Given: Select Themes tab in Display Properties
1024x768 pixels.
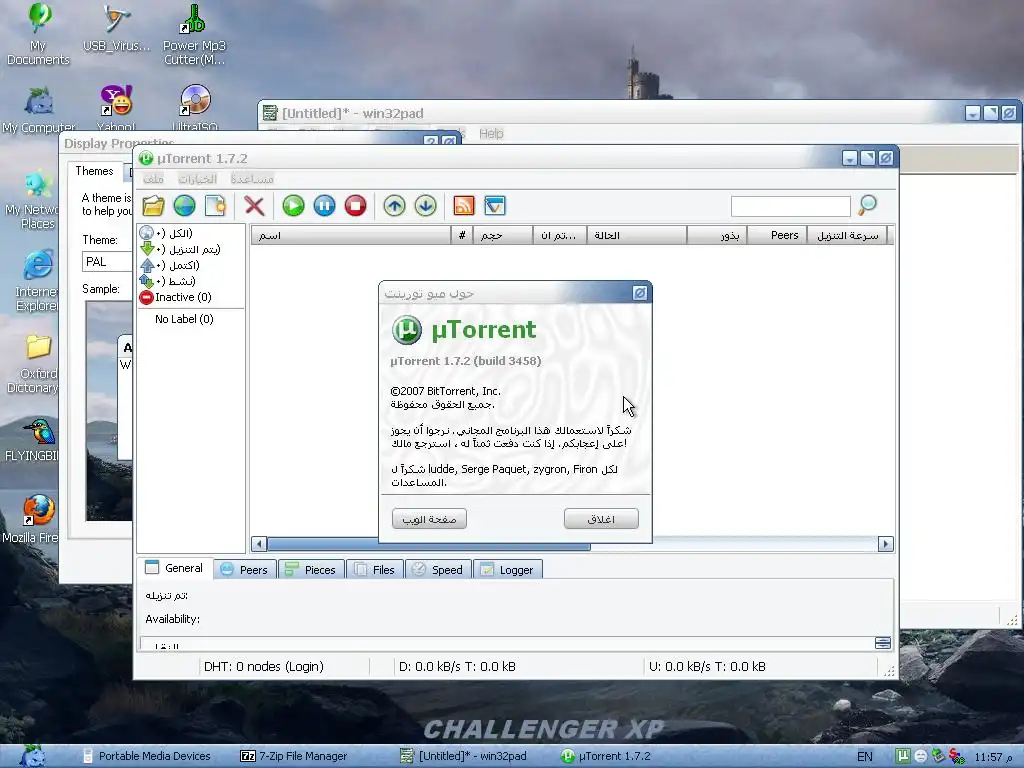Looking at the screenshot, I should 94,171.
